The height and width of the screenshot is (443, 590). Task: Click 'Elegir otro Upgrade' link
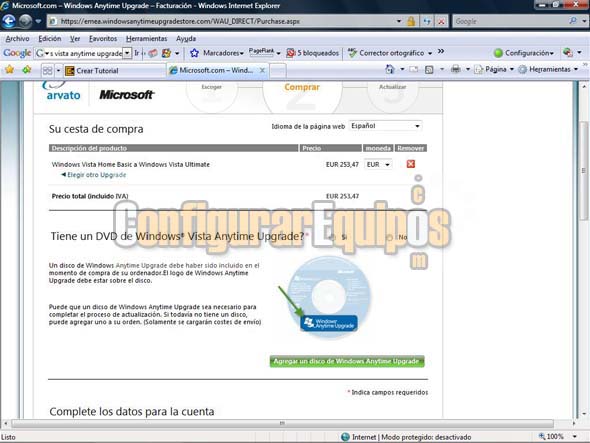96,175
